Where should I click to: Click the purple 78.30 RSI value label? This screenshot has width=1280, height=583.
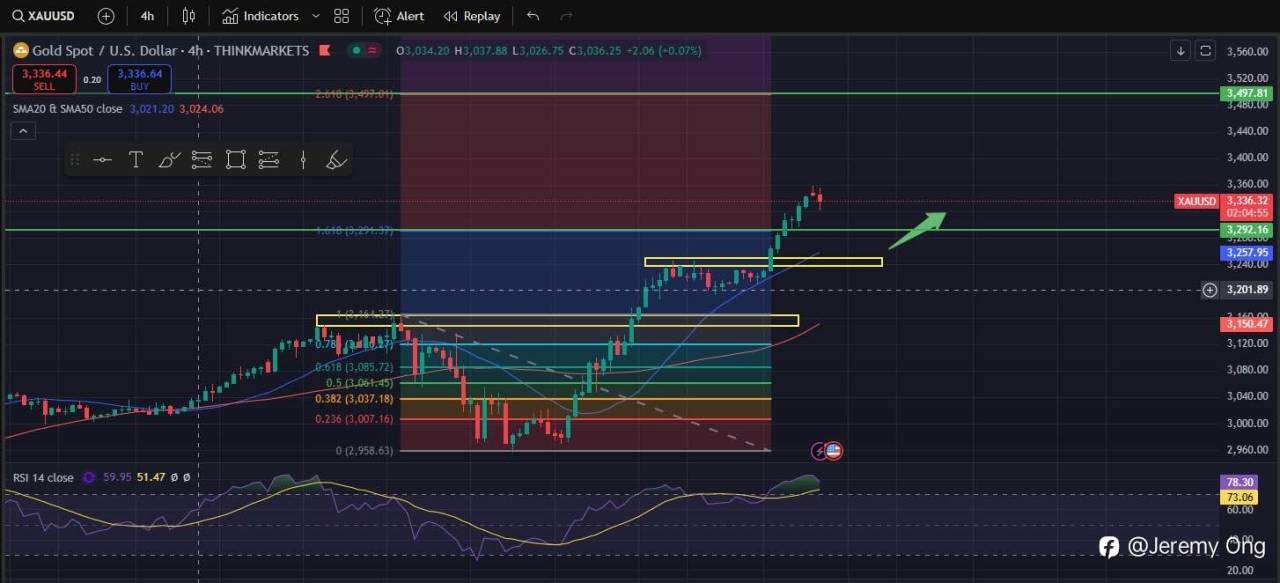(x=1240, y=482)
